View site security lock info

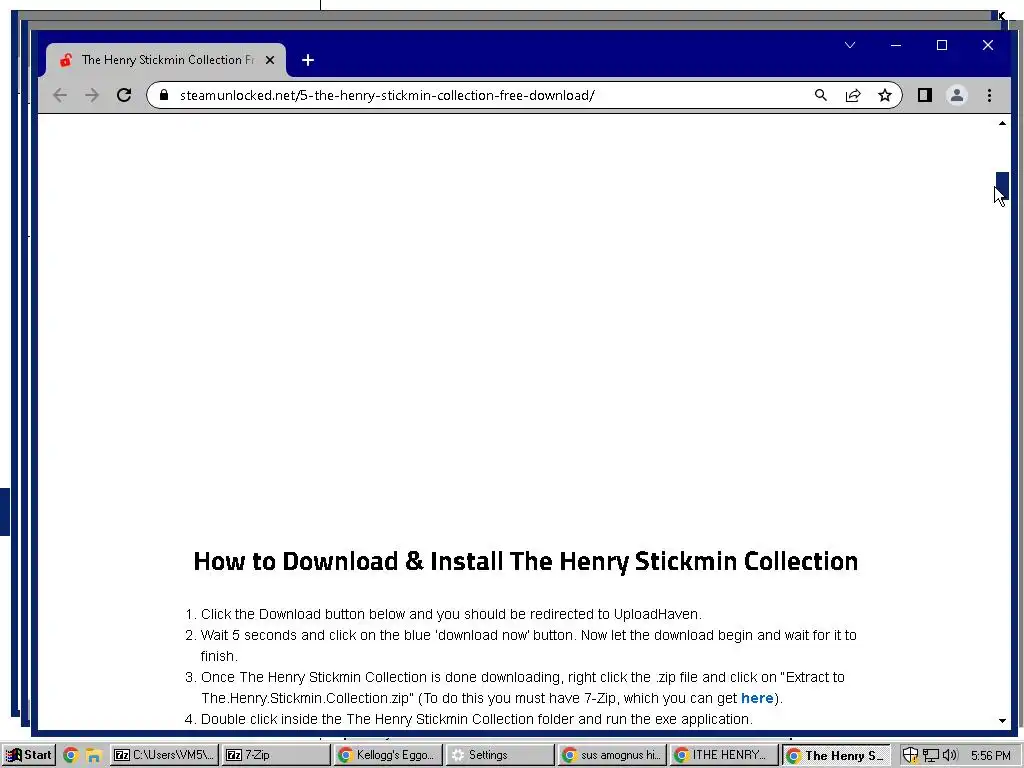164,95
